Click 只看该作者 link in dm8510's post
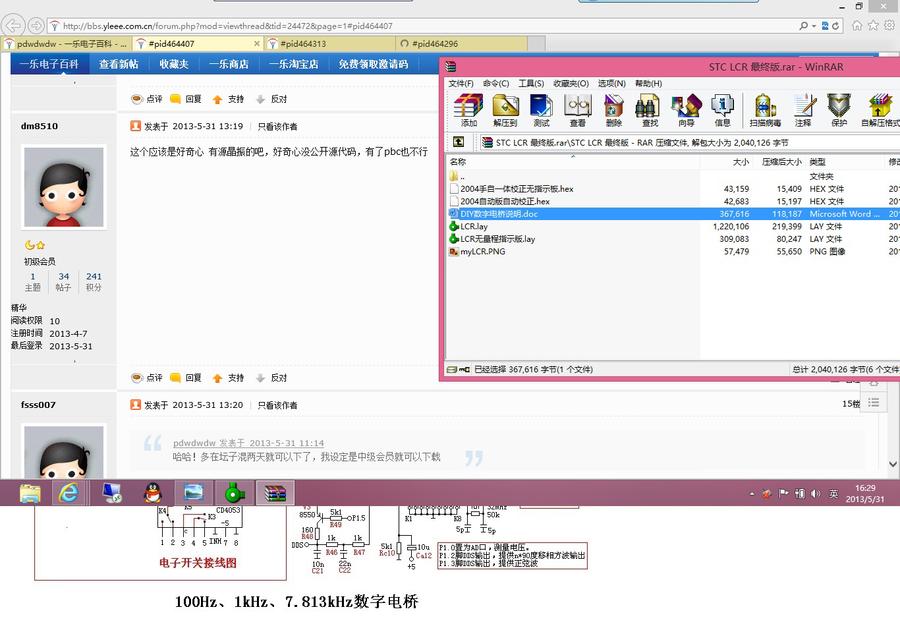The width and height of the screenshot is (900, 628). 277,127
